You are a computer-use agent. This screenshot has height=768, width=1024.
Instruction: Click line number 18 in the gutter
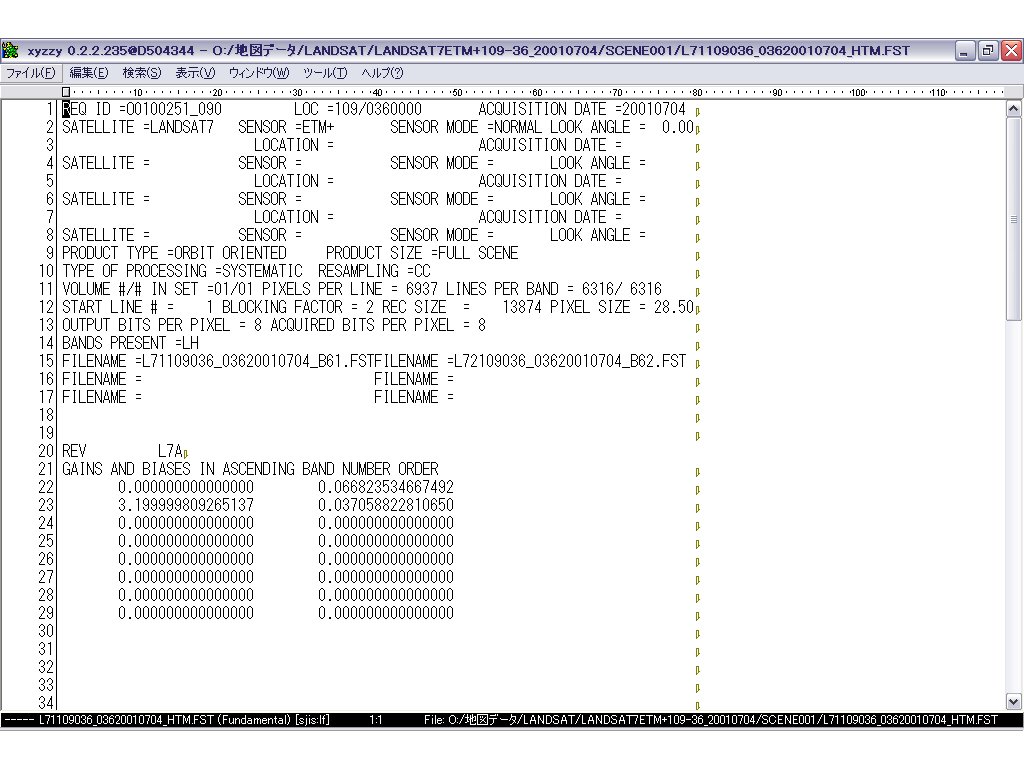(46, 415)
